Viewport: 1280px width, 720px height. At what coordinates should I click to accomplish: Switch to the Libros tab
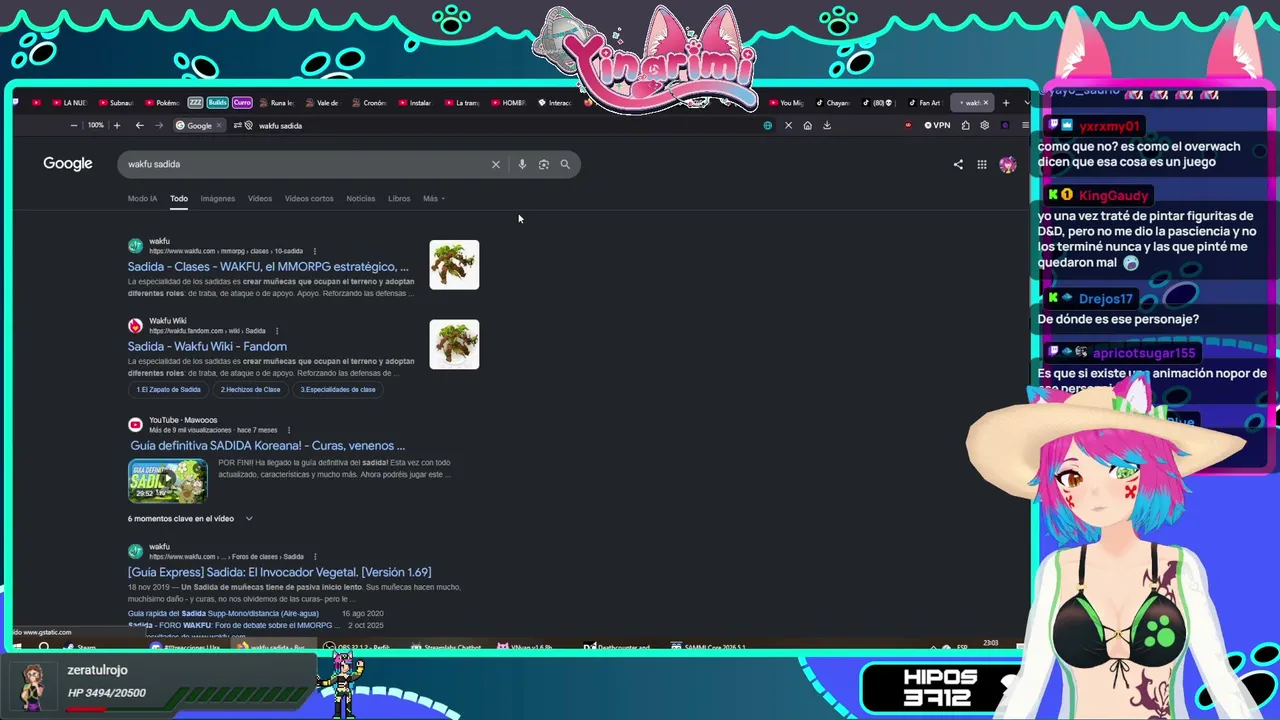pyautogui.click(x=399, y=198)
